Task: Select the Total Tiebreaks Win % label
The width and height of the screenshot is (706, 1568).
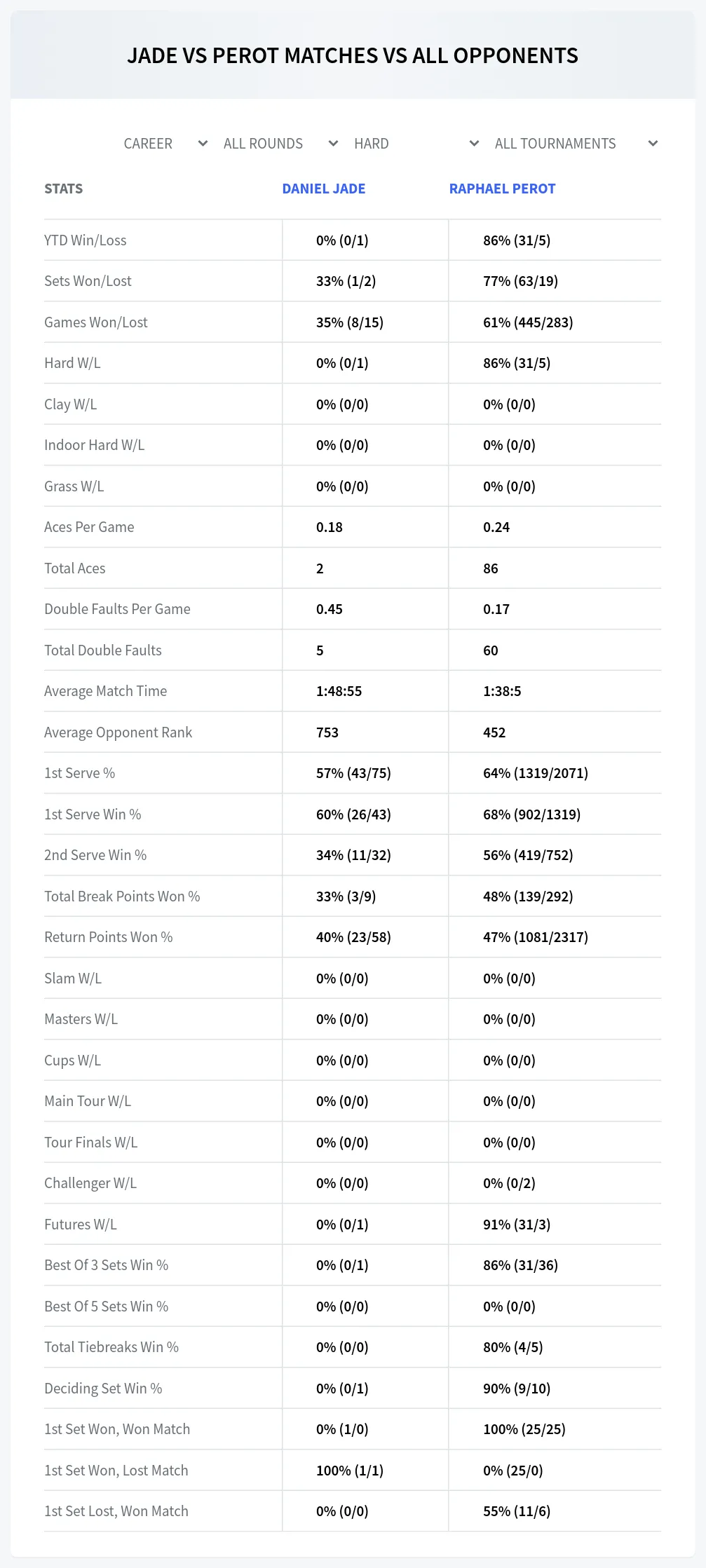Action: 111,1347
